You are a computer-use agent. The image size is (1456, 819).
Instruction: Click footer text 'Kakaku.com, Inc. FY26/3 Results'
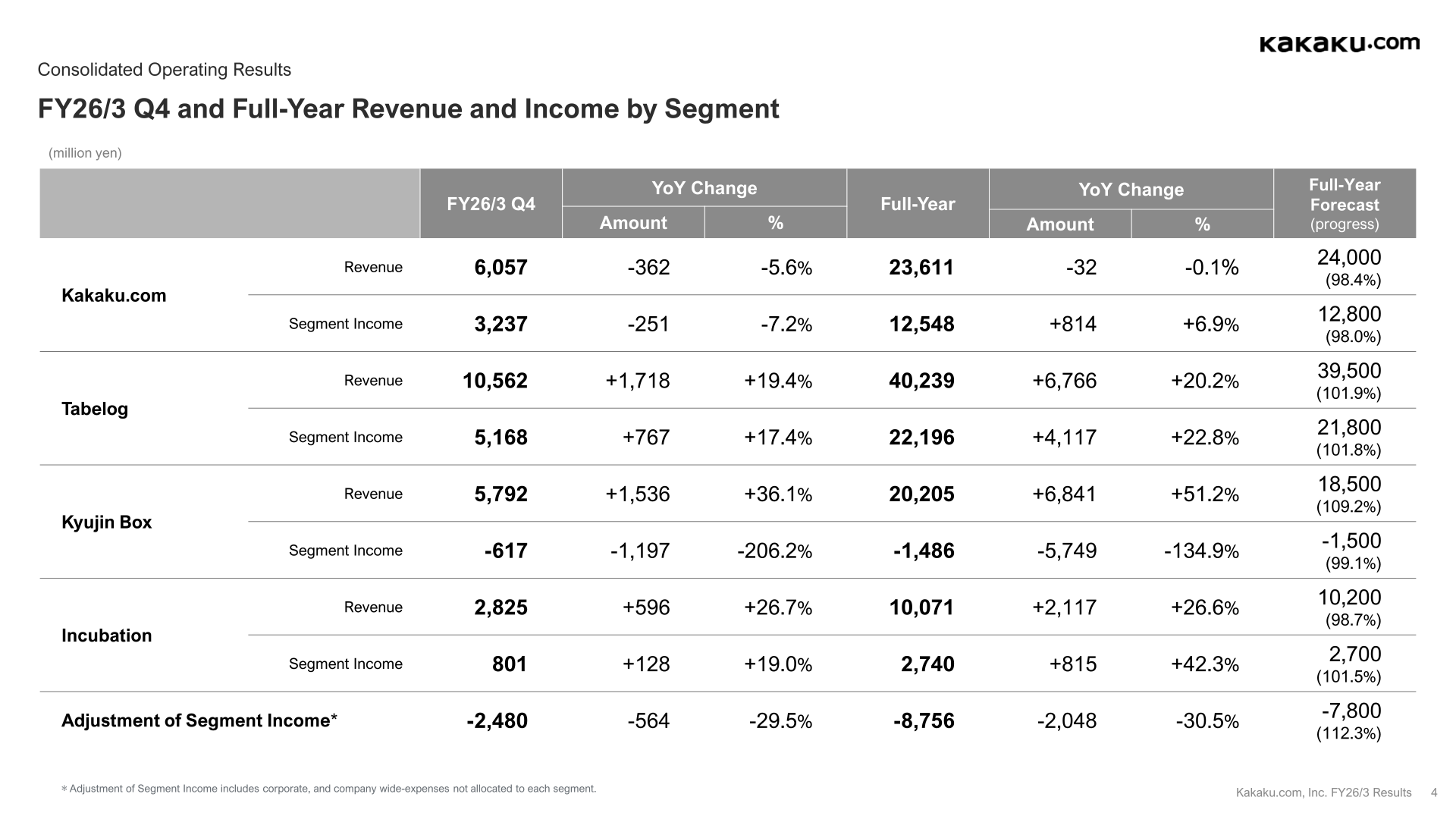pos(1324,792)
